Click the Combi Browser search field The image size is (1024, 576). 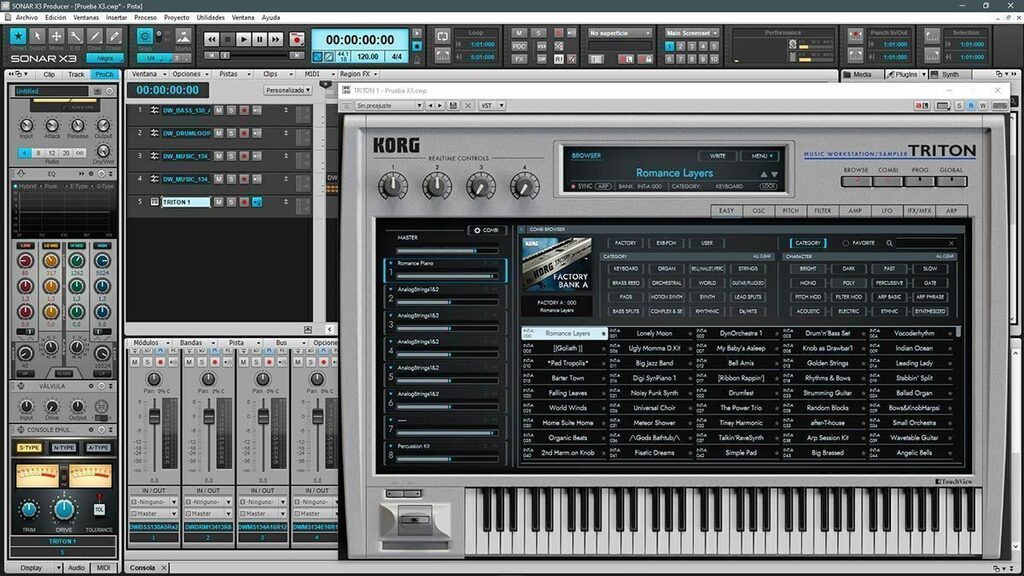point(925,244)
